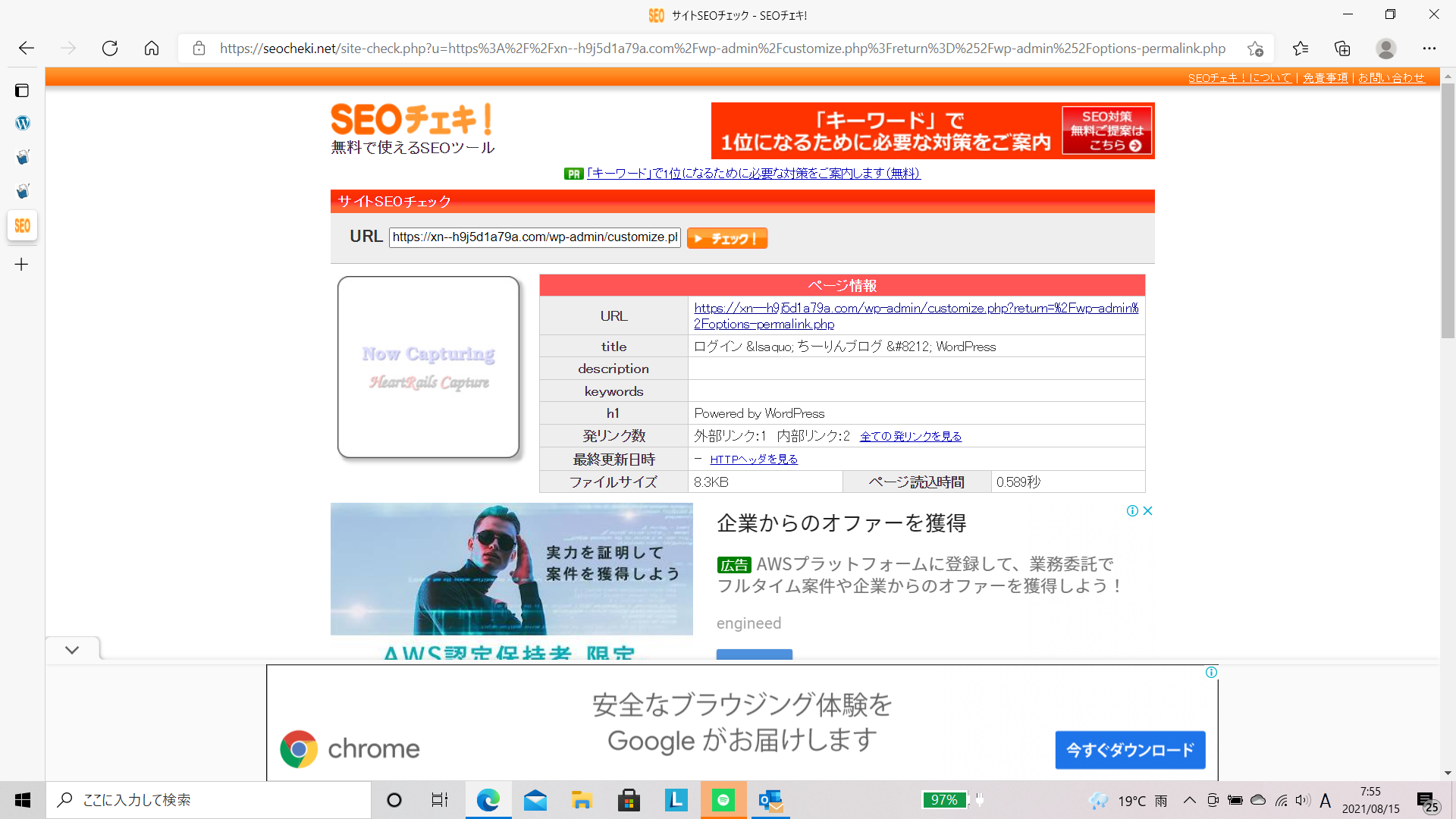The height and width of the screenshot is (819, 1456).
Task: Open ad info icon on Chrome banner
Action: pos(1211,673)
